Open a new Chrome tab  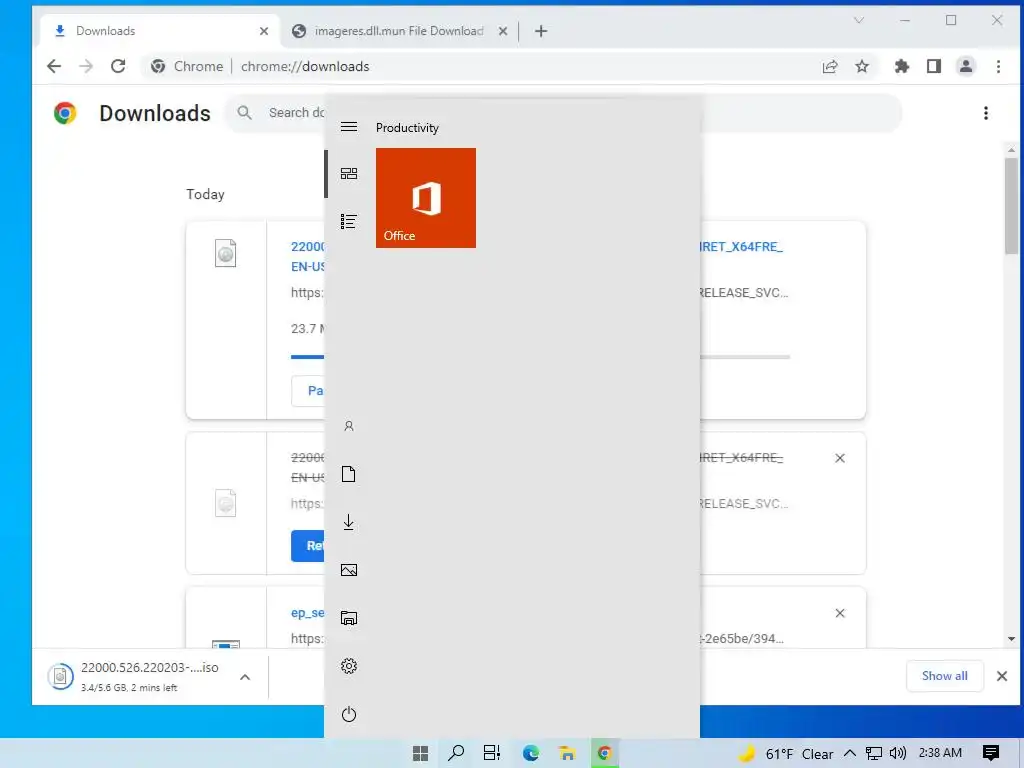coord(541,31)
